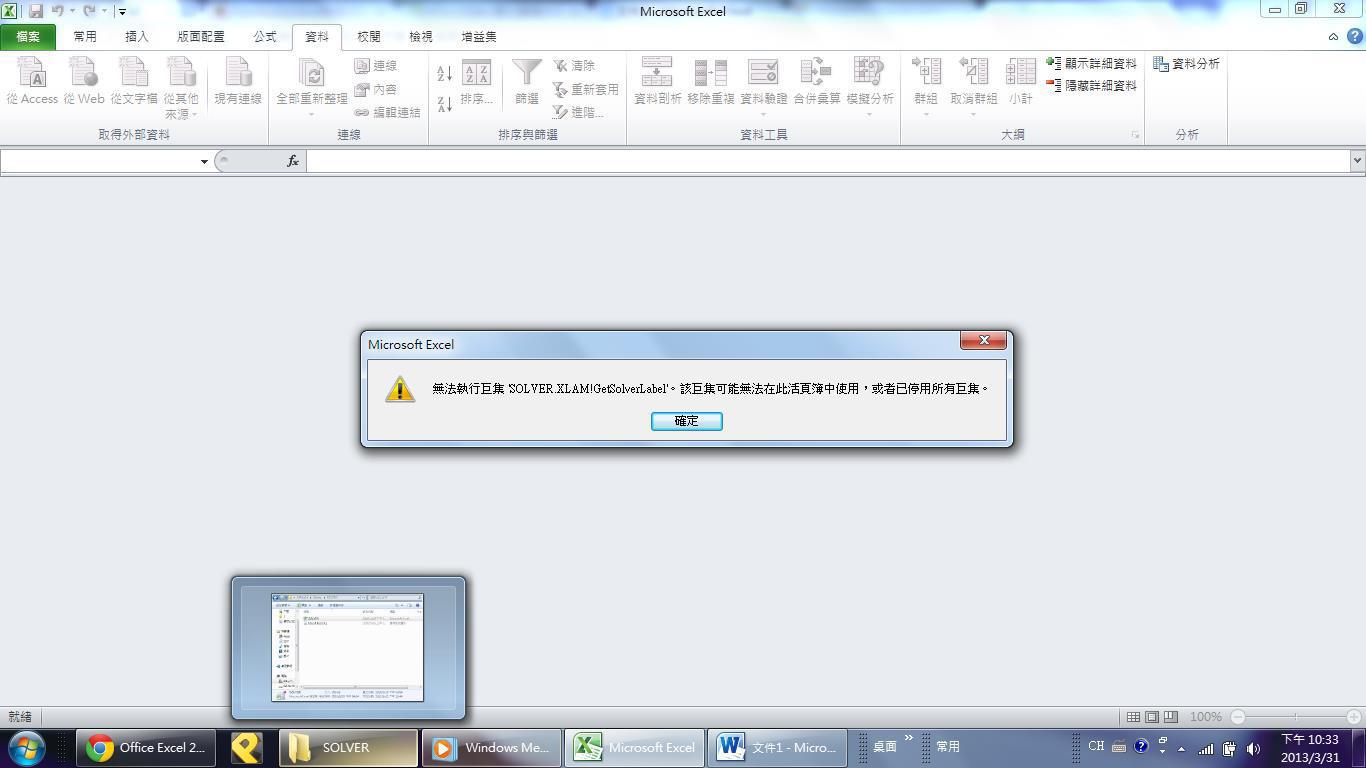Open 資料分析 data analysis tool
Image resolution: width=1366 pixels, height=768 pixels.
tap(1186, 63)
